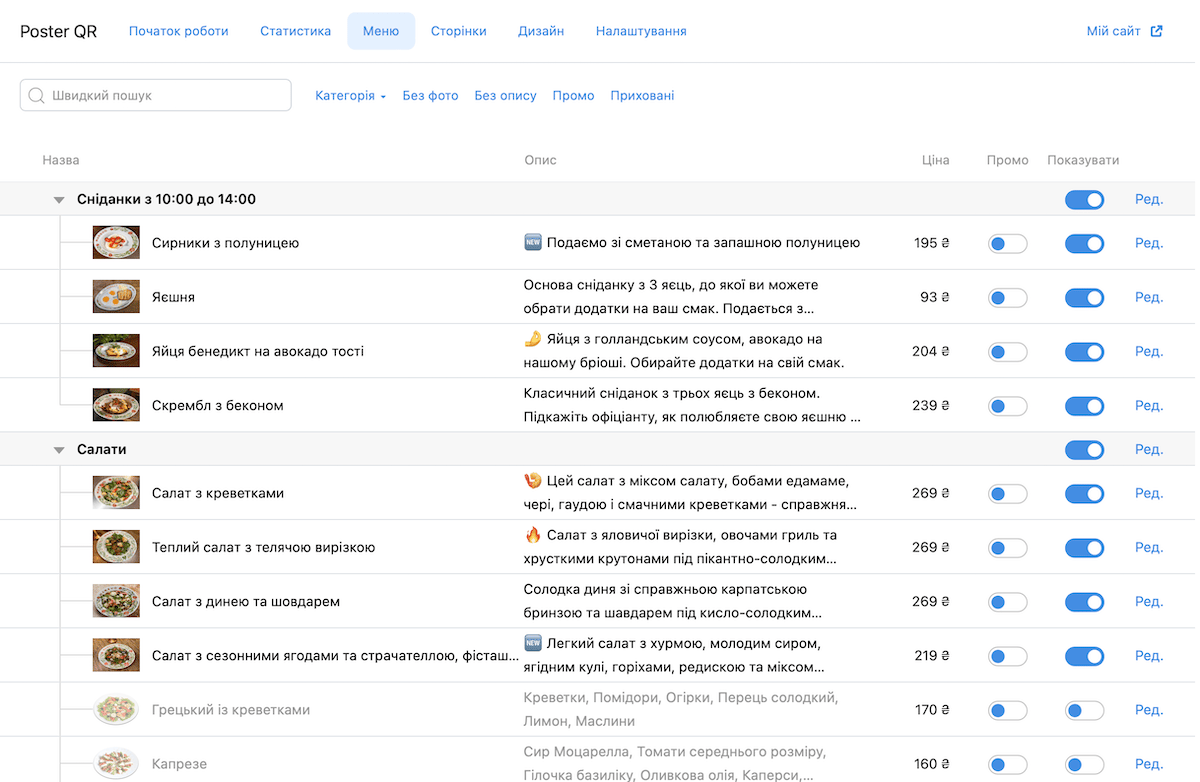This screenshot has width=1200, height=782.
Task: Click the Швидкий пошук search field
Action: 156,95
